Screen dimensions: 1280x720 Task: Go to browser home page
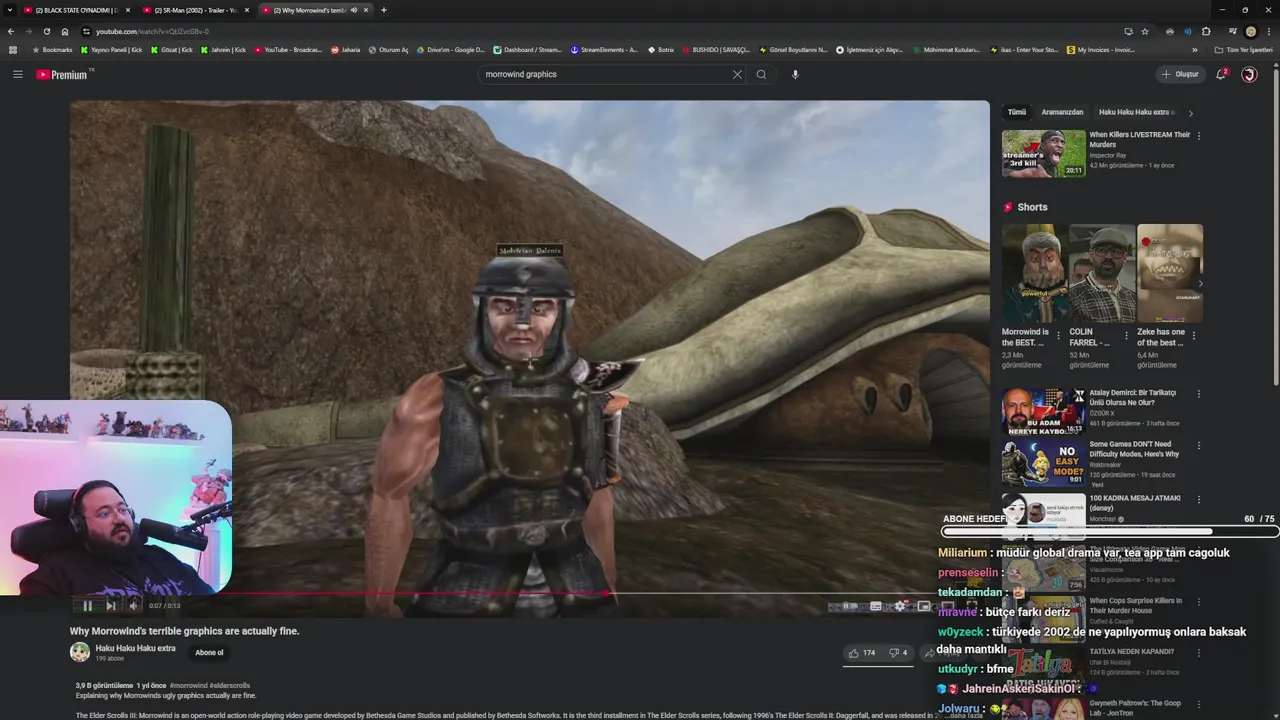65,31
